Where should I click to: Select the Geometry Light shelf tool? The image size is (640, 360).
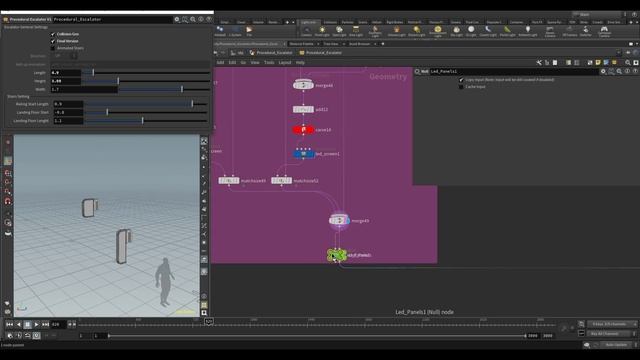[375, 31]
